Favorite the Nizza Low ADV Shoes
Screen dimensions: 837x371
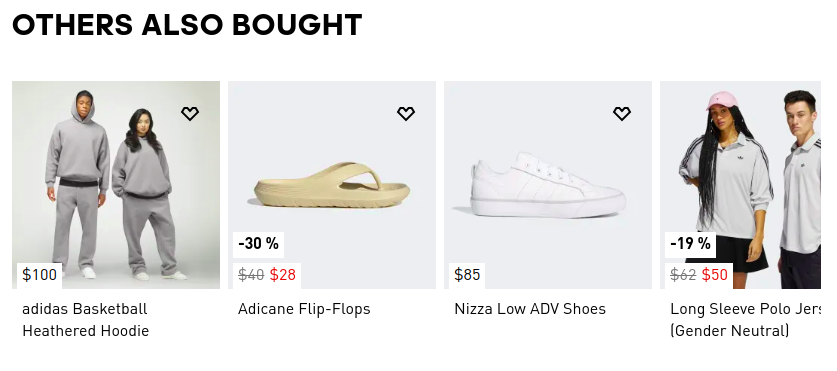point(622,113)
